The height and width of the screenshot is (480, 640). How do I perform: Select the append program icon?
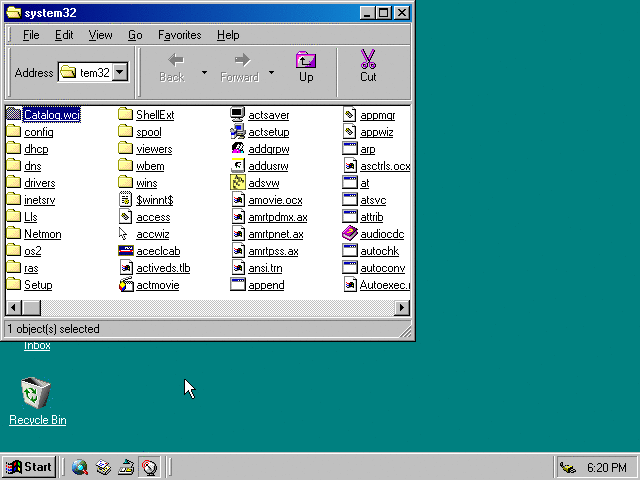pos(238,284)
